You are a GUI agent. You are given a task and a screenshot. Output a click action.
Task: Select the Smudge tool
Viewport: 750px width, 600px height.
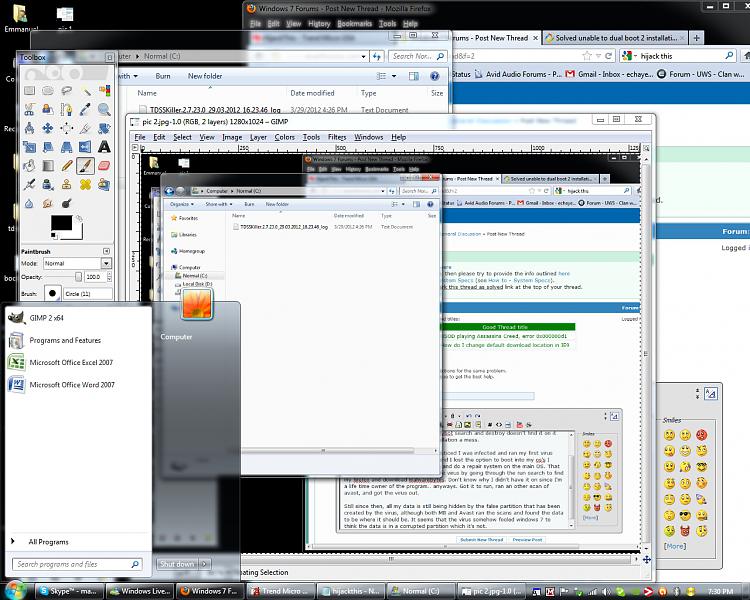tap(48, 203)
